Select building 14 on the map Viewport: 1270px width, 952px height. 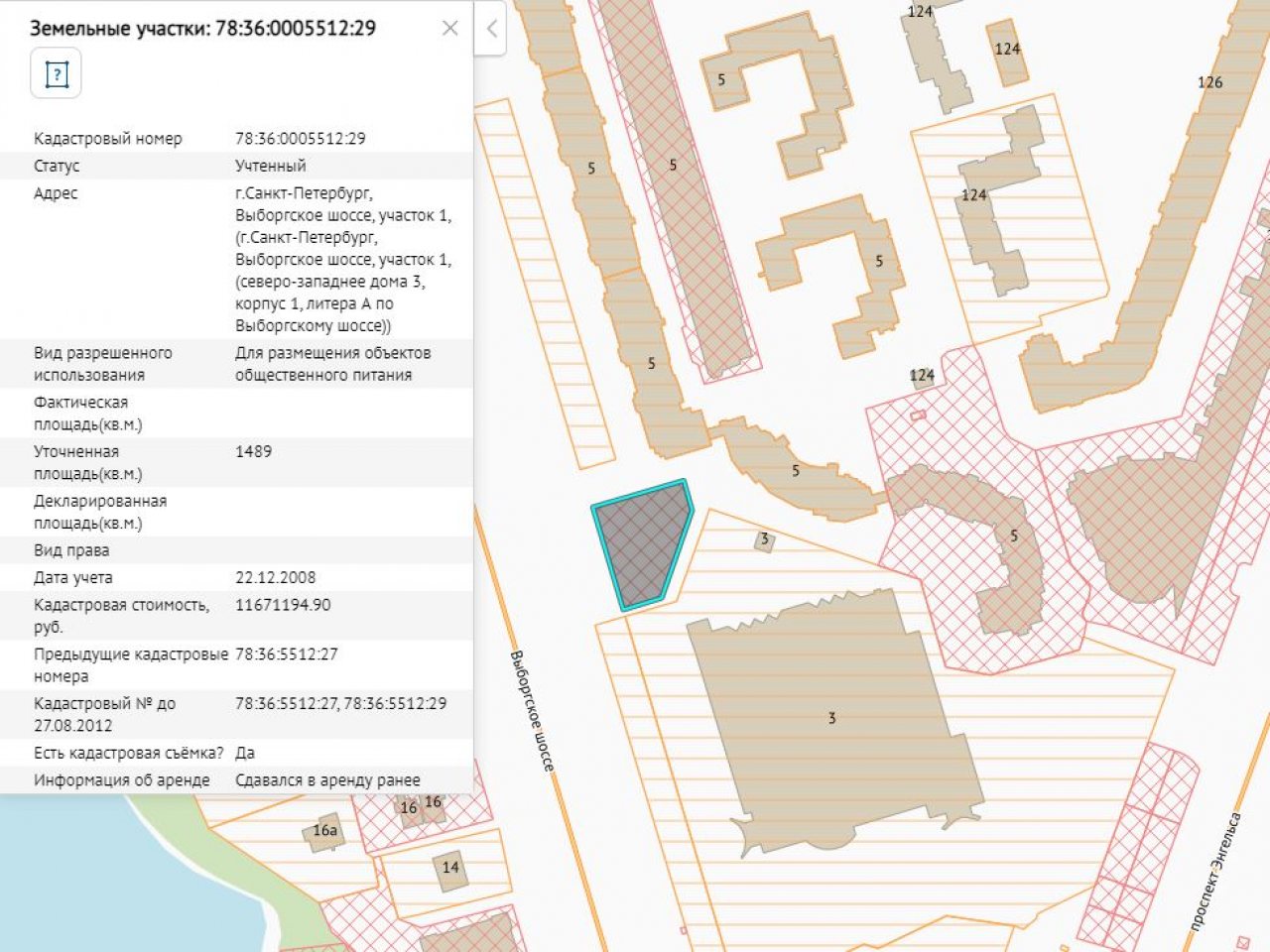pos(450,869)
